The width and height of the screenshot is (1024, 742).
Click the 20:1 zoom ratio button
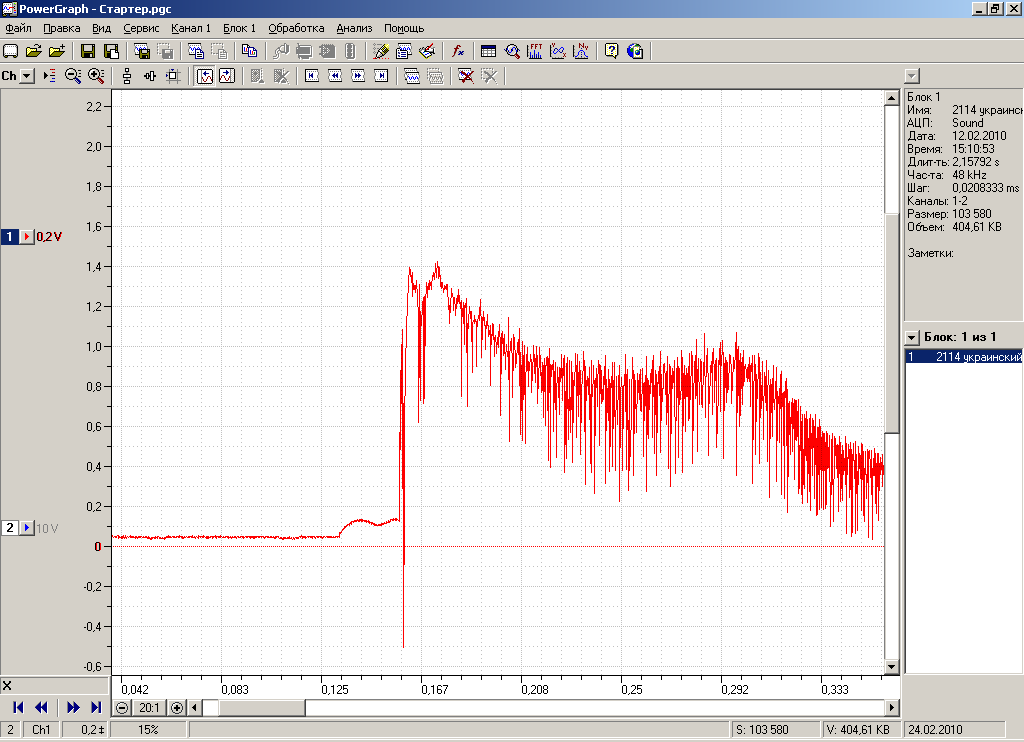point(149,707)
